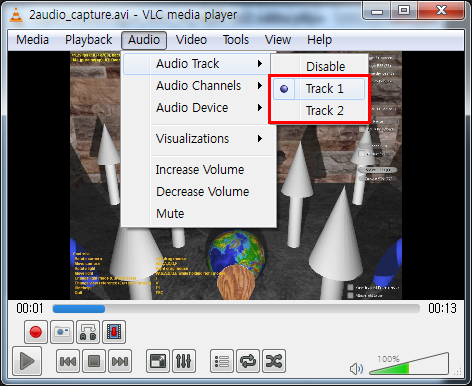Skip to the next media item
The width and height of the screenshot is (472, 386).
tap(120, 361)
